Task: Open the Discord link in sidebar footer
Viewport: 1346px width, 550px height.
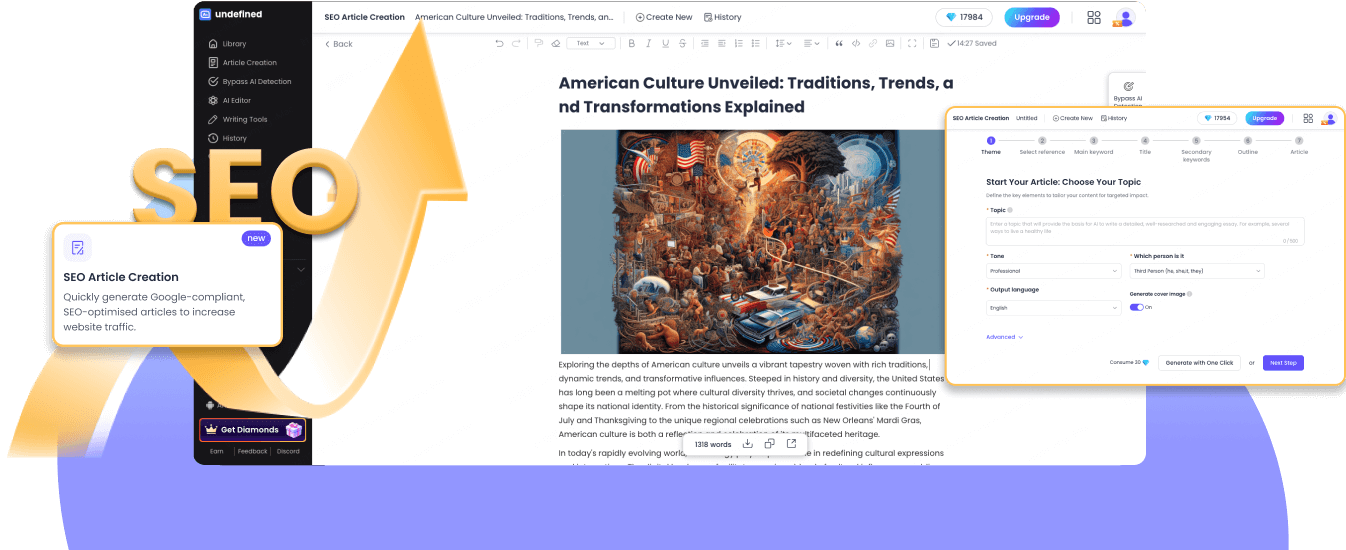Action: (288, 451)
